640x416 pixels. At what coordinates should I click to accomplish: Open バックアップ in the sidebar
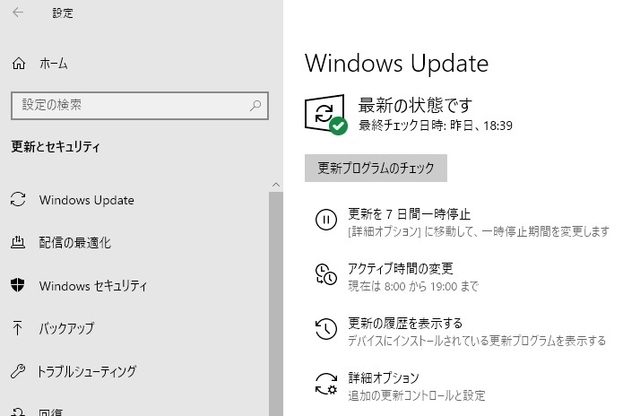pos(67,328)
